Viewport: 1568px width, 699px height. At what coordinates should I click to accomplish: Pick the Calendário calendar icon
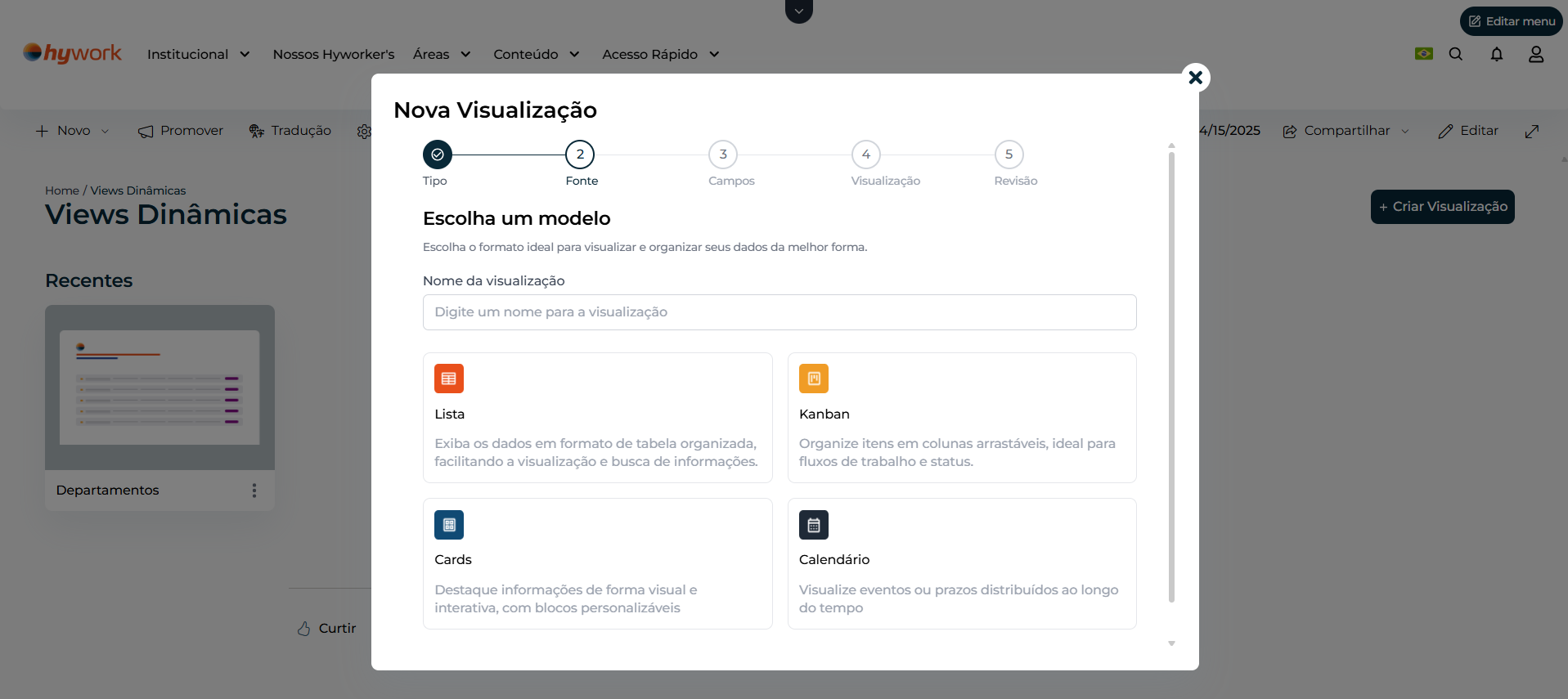click(x=813, y=525)
